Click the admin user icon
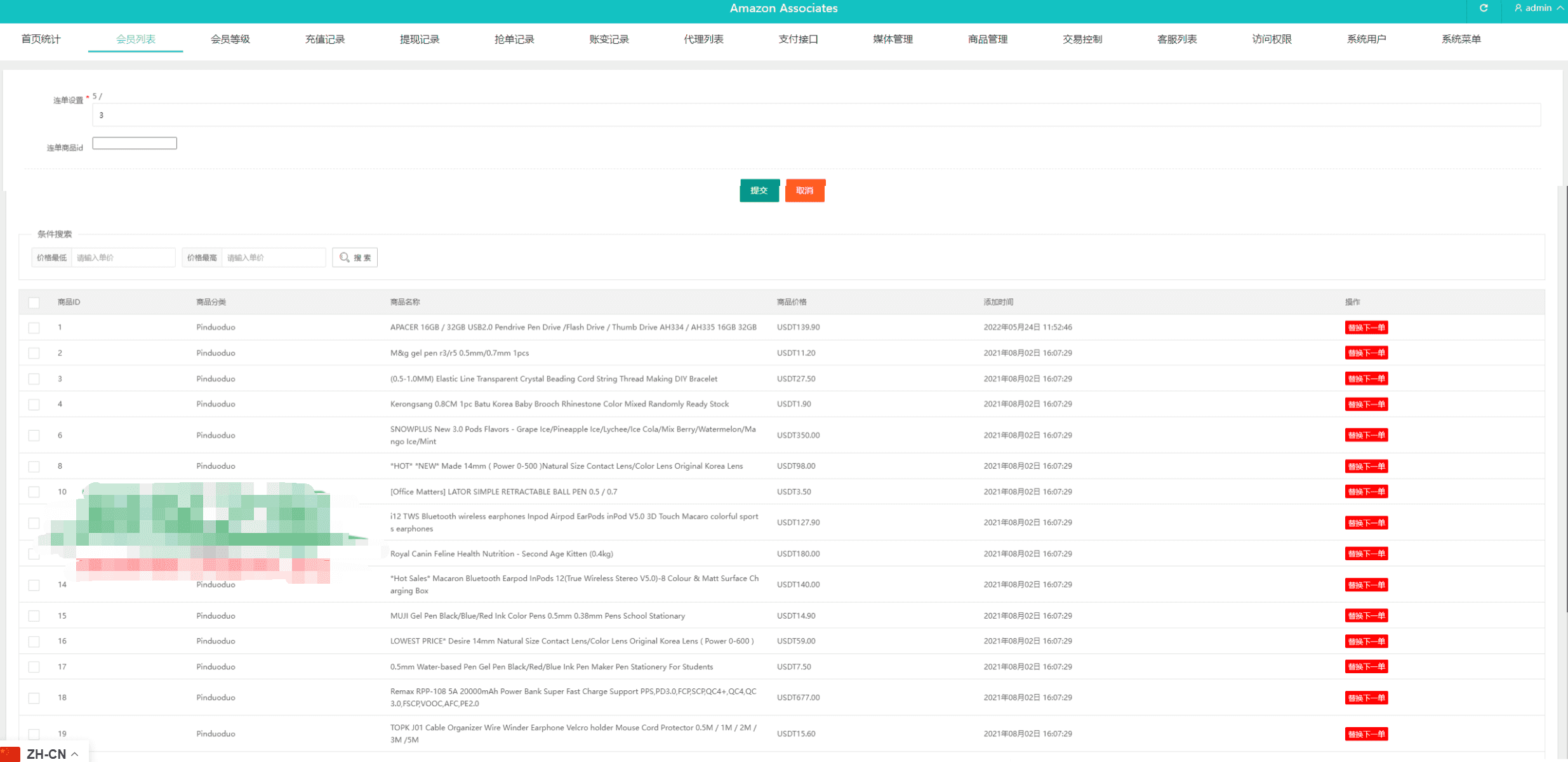This screenshot has height=762, width=1568. point(1518,8)
